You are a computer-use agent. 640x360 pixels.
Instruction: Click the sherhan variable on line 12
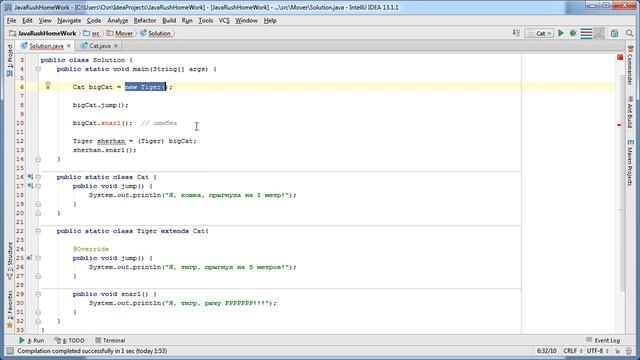coord(111,141)
